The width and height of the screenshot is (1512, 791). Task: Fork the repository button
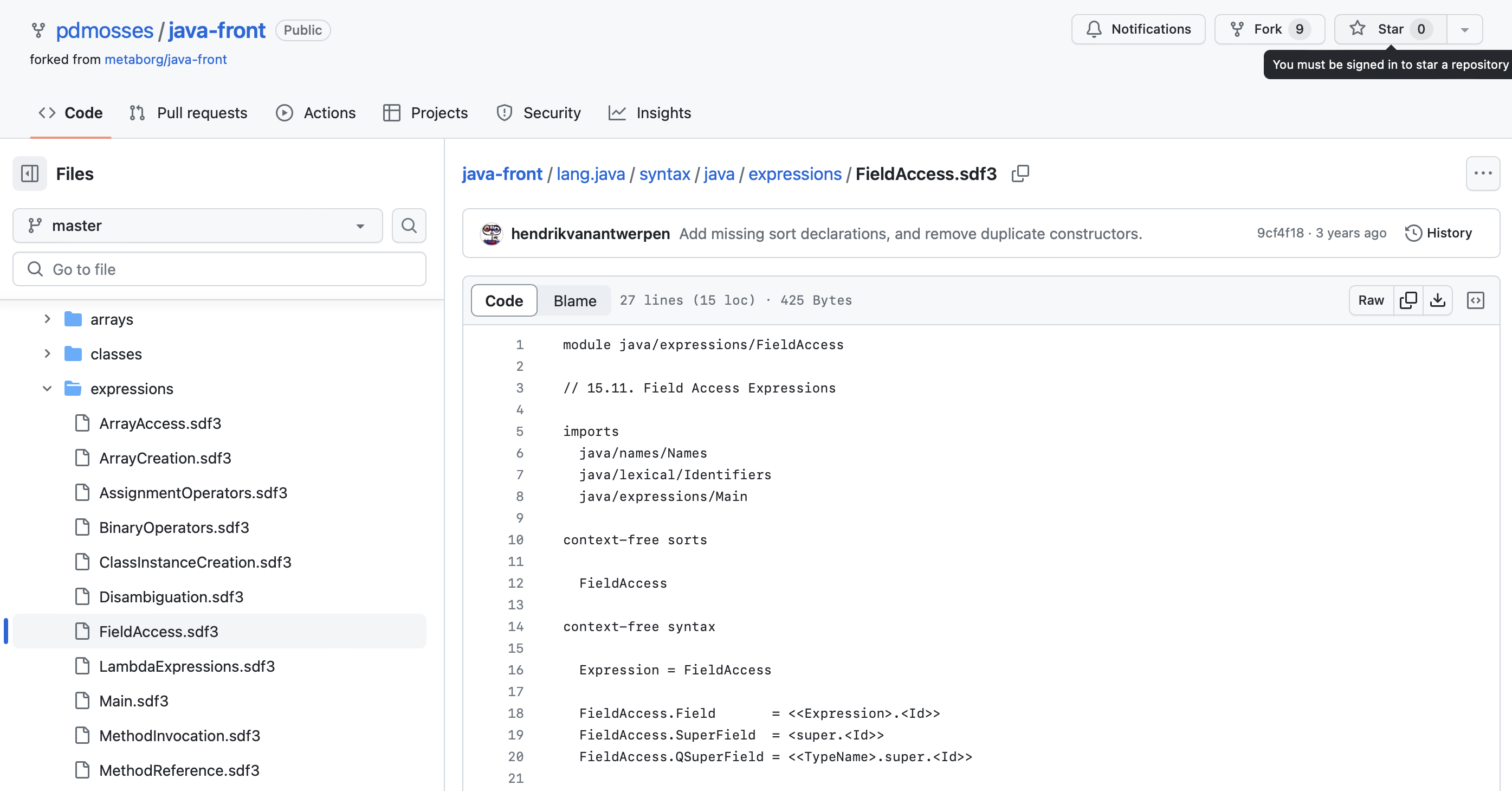1270,29
